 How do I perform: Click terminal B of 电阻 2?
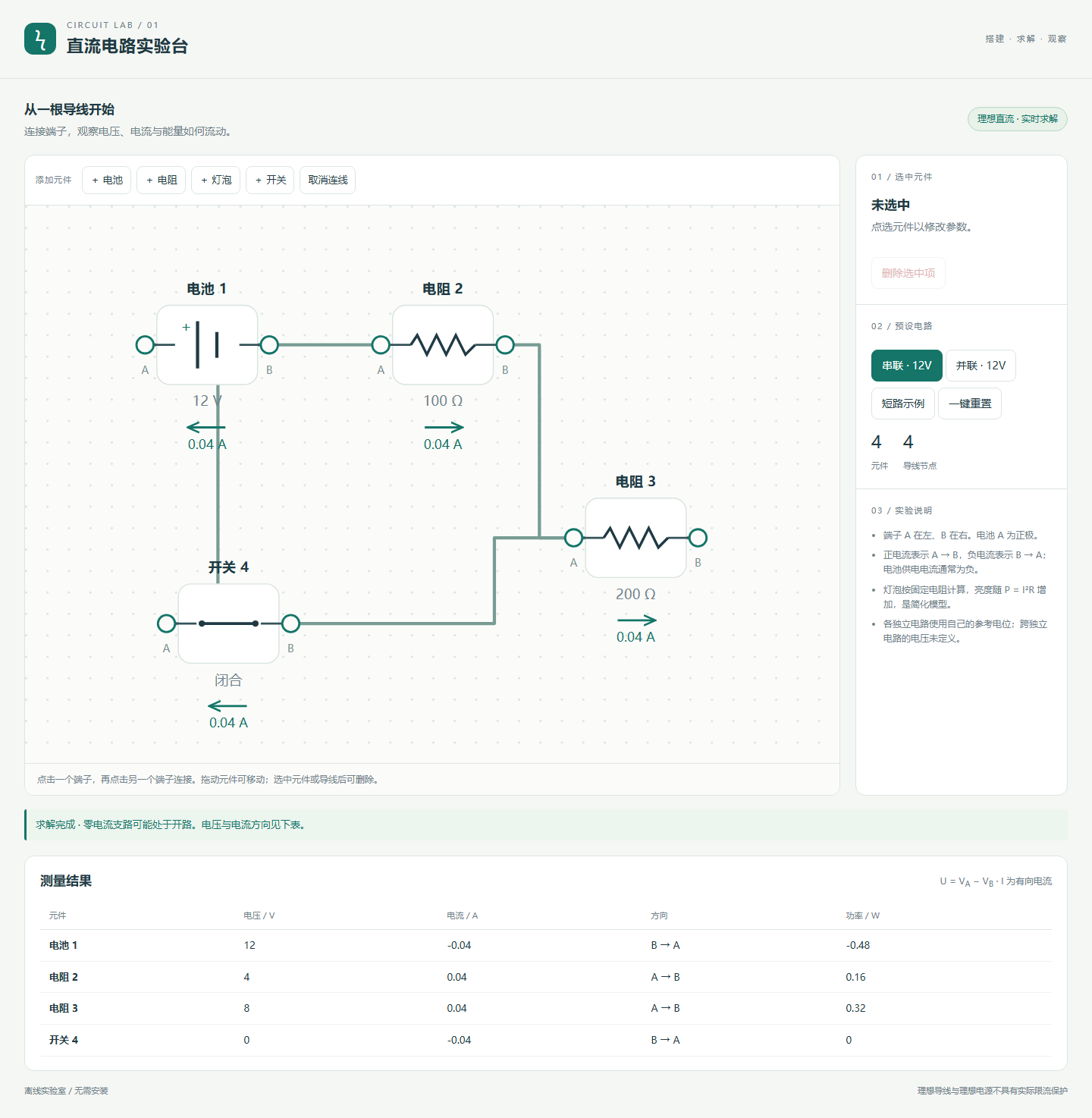(505, 345)
